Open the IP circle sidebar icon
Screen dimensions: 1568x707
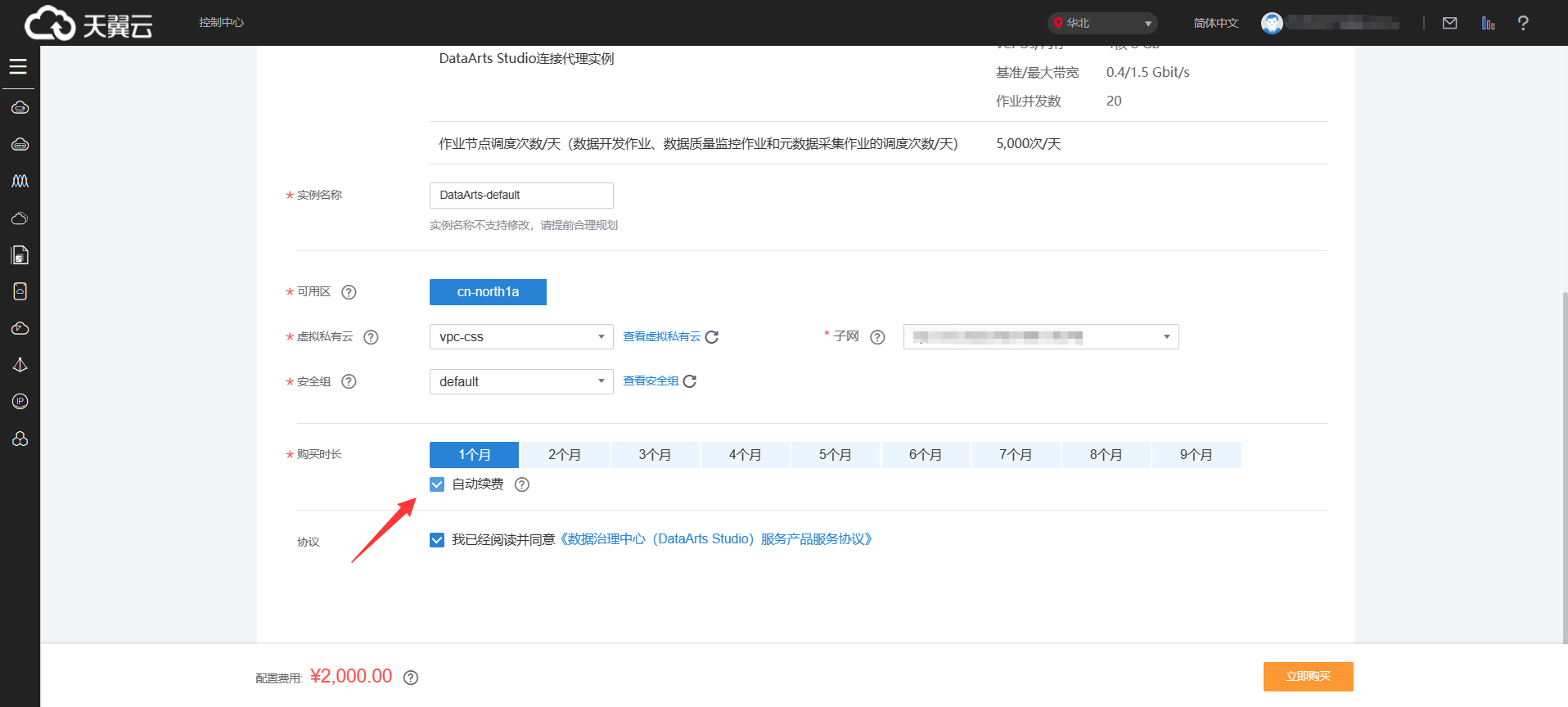pyautogui.click(x=20, y=401)
